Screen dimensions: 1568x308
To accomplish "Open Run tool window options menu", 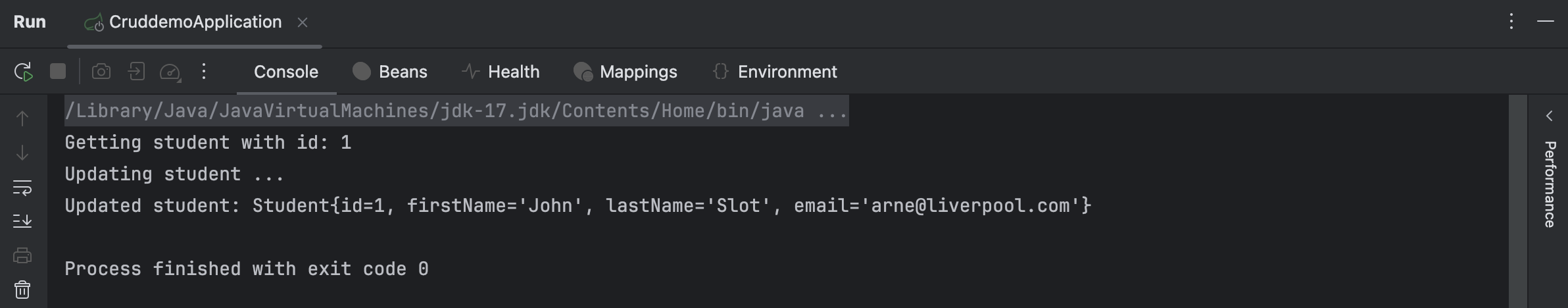I will click(x=1511, y=22).
